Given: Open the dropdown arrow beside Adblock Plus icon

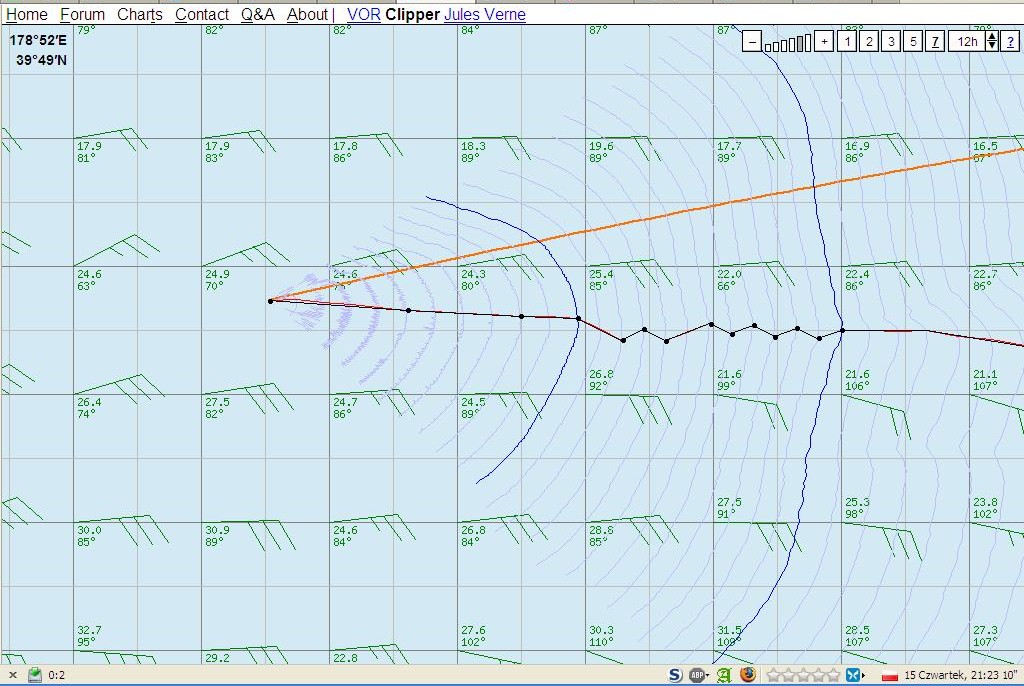Looking at the screenshot, I should (x=709, y=676).
